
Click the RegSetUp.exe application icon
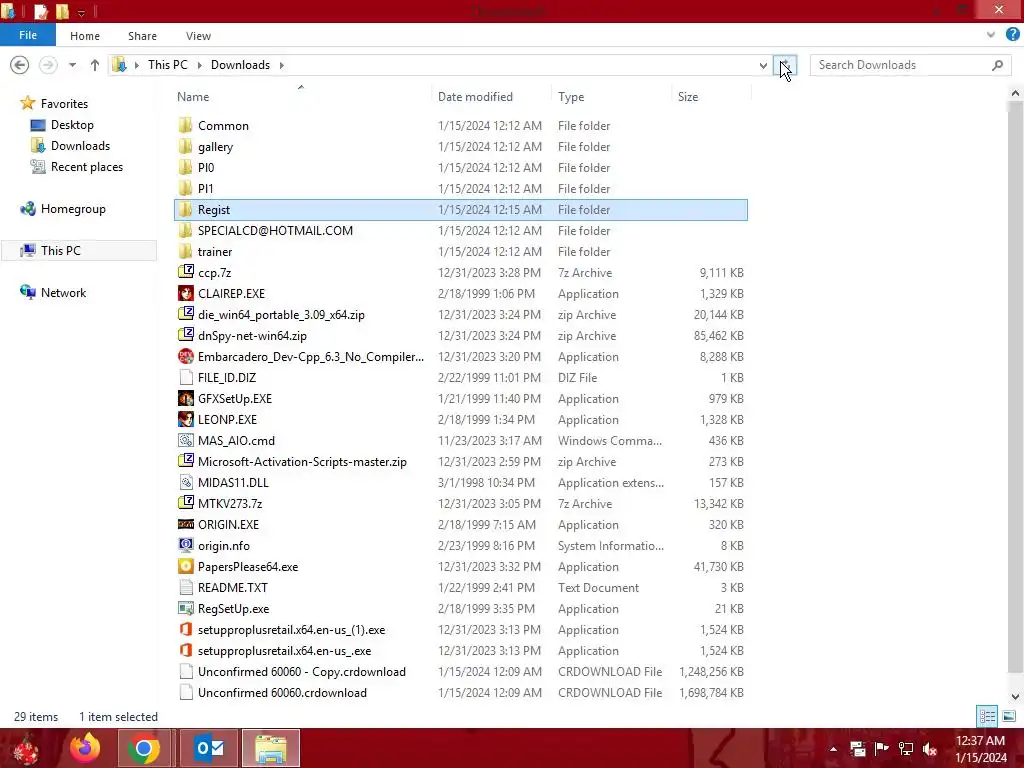point(186,608)
